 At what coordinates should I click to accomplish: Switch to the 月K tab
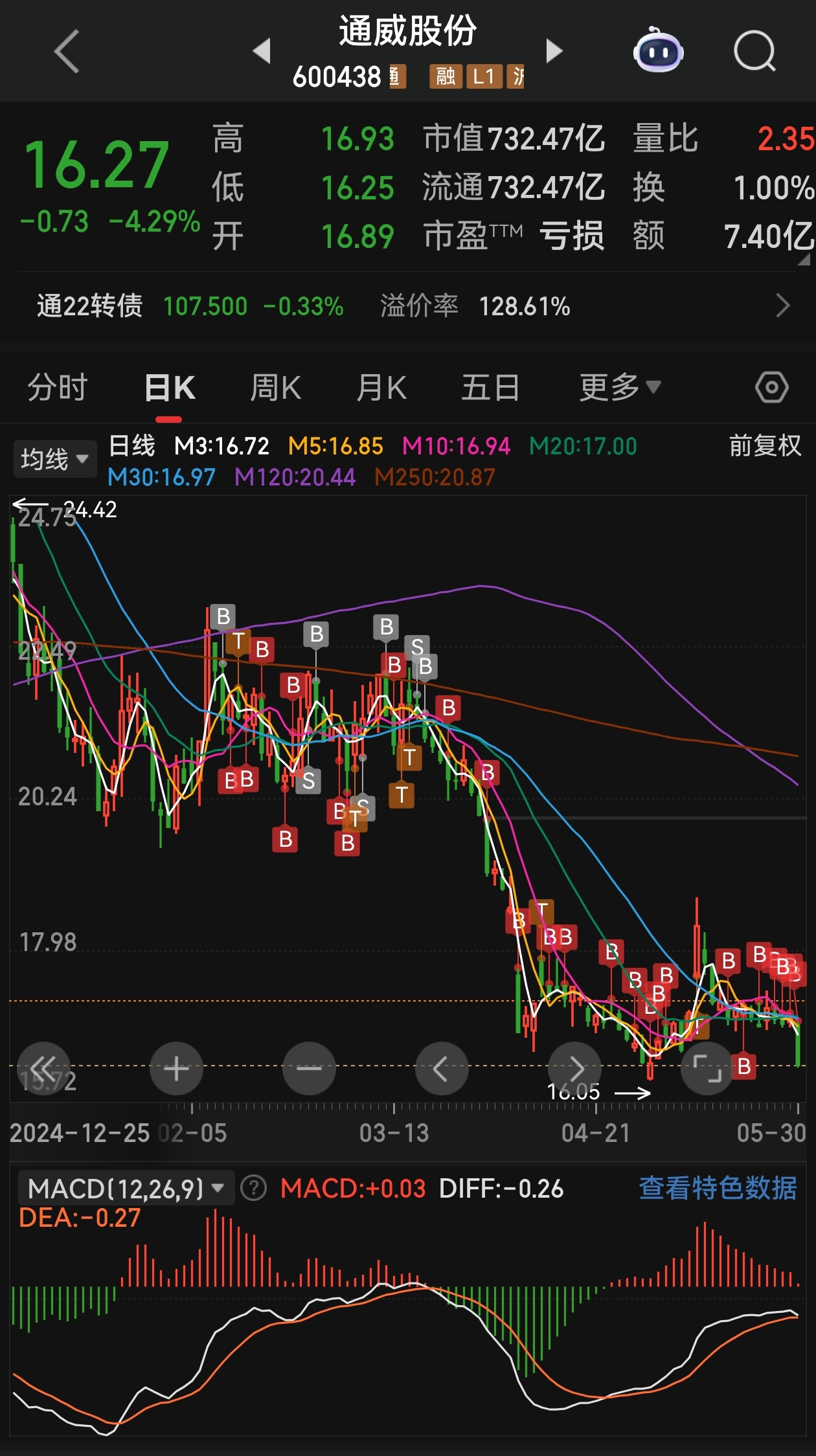[382, 388]
